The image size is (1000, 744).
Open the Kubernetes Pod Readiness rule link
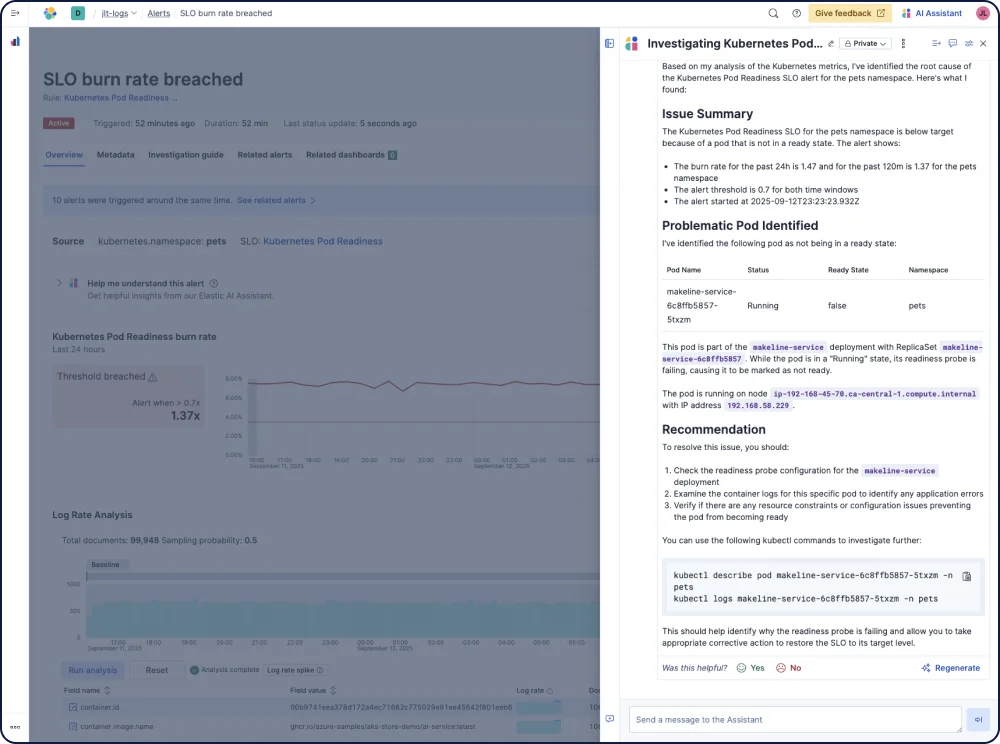[121, 98]
